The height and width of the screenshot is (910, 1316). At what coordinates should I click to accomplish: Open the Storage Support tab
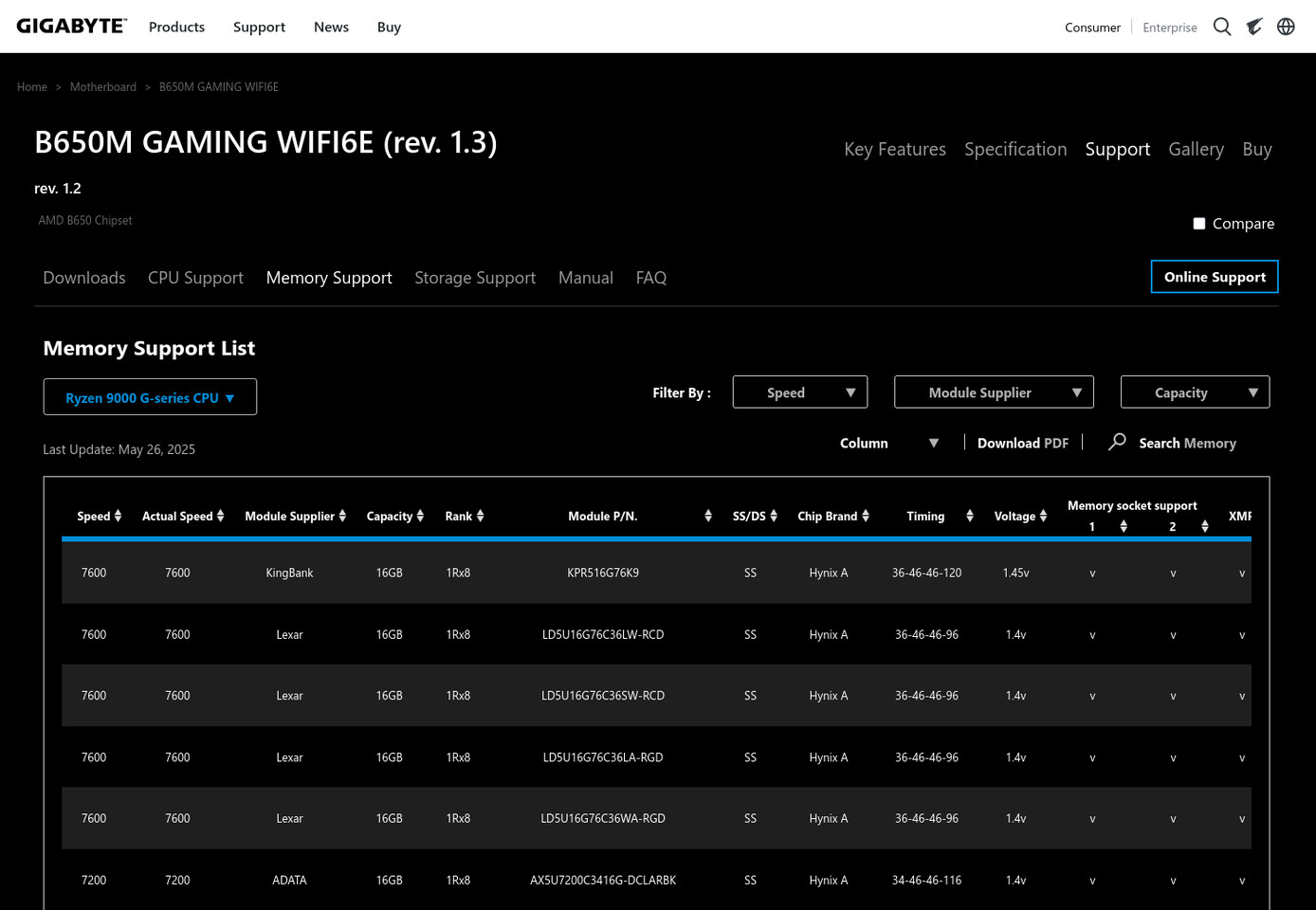[x=475, y=278]
